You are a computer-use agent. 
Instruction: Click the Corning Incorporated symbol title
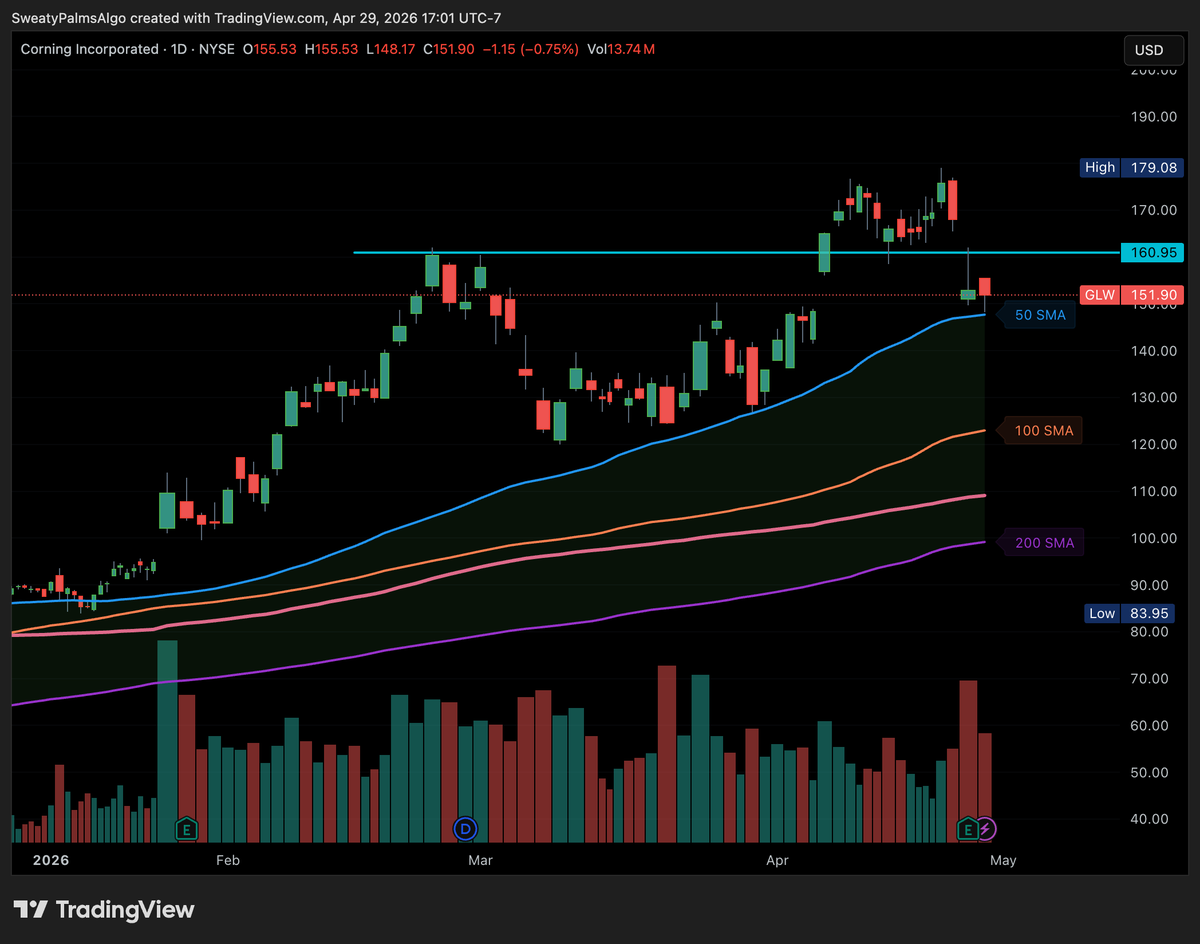[x=89, y=49]
